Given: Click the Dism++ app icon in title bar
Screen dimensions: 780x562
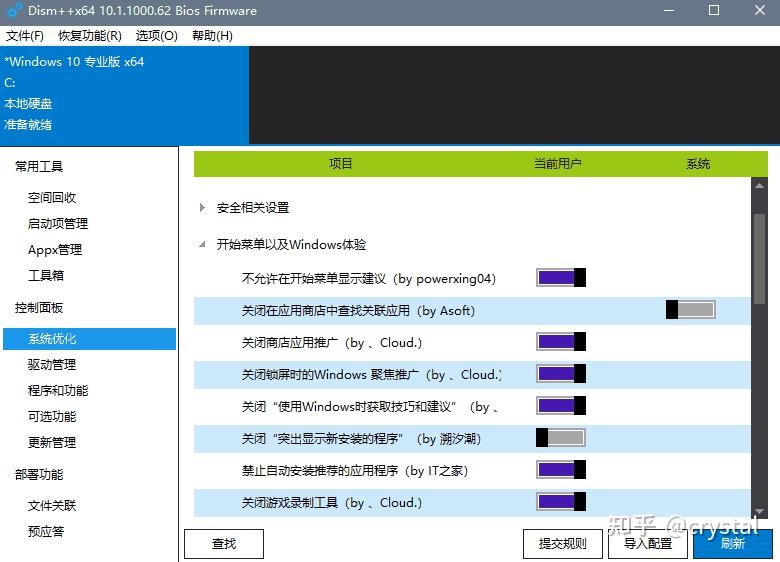Looking at the screenshot, I should pos(14,10).
